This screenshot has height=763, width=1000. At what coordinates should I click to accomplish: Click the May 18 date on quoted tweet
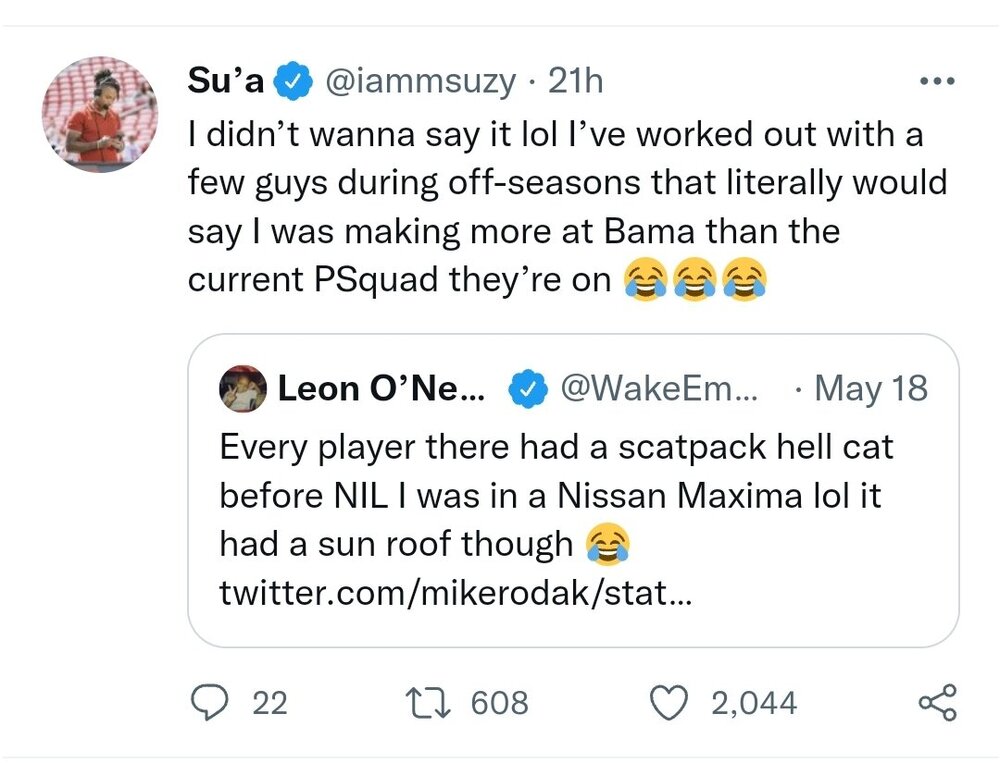point(871,388)
